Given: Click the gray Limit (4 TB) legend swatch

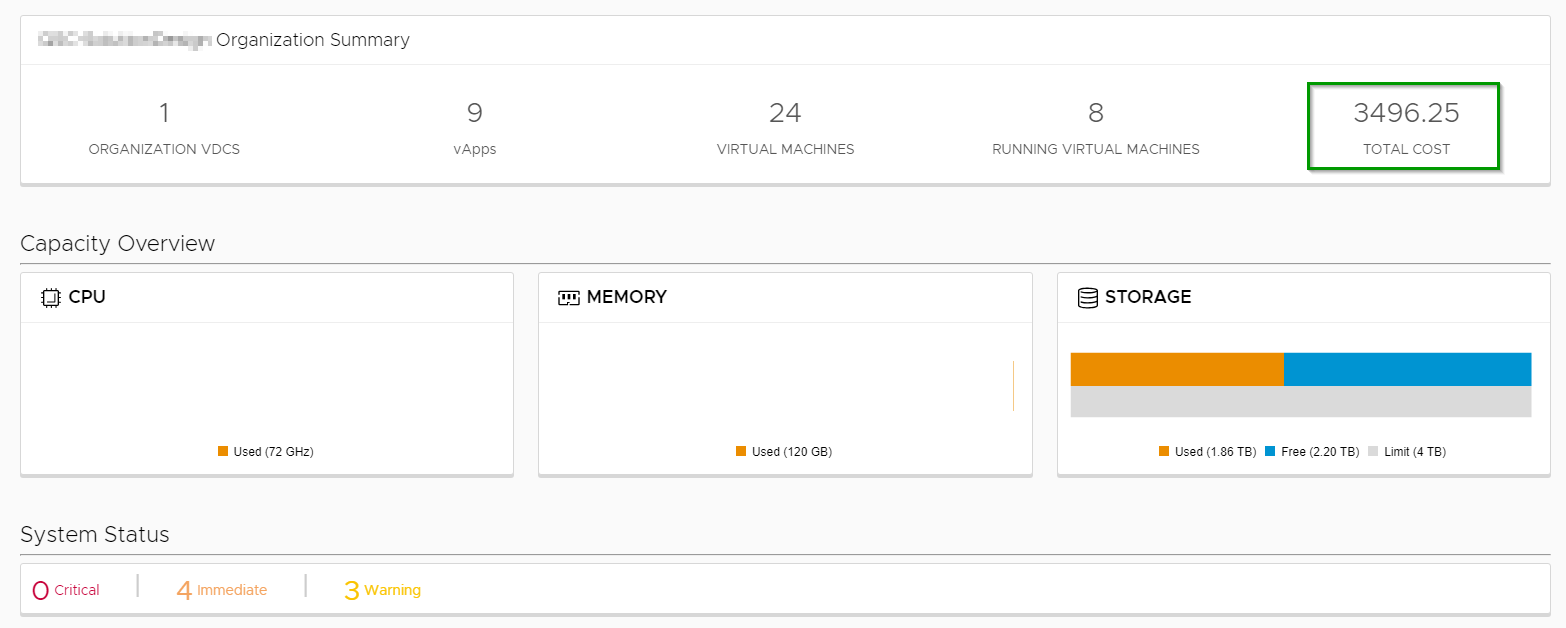Looking at the screenshot, I should click(1373, 451).
